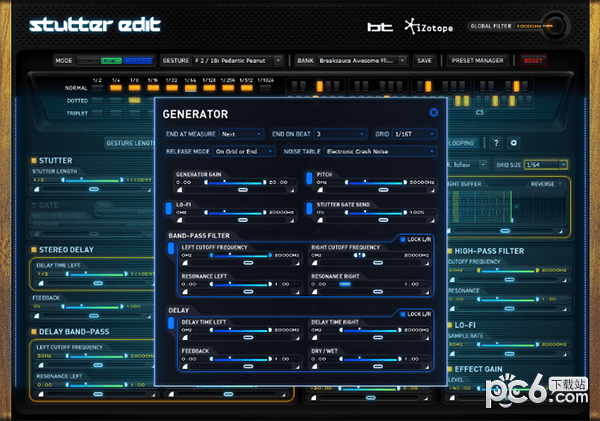The width and height of the screenshot is (600, 421).
Task: Open the End At Measure dropdown
Action: tap(241, 134)
